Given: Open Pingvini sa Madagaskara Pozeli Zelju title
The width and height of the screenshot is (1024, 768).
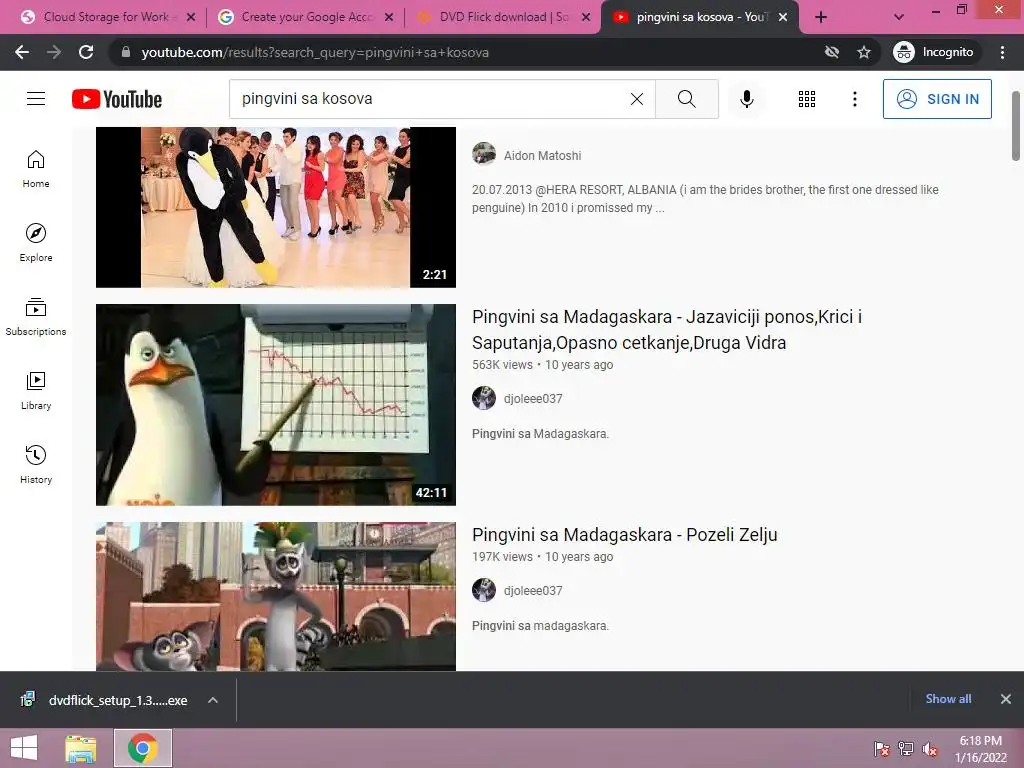Looking at the screenshot, I should tap(624, 535).
